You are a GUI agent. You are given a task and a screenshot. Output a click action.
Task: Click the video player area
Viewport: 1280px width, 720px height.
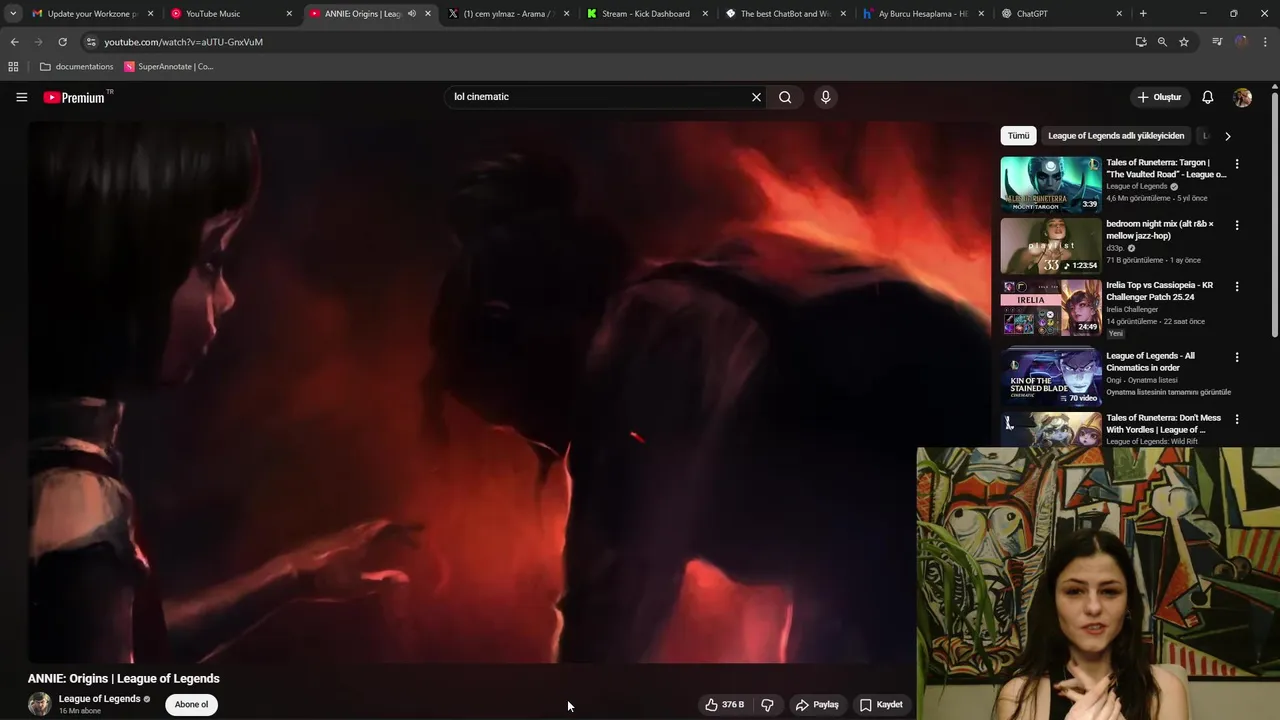point(509,392)
